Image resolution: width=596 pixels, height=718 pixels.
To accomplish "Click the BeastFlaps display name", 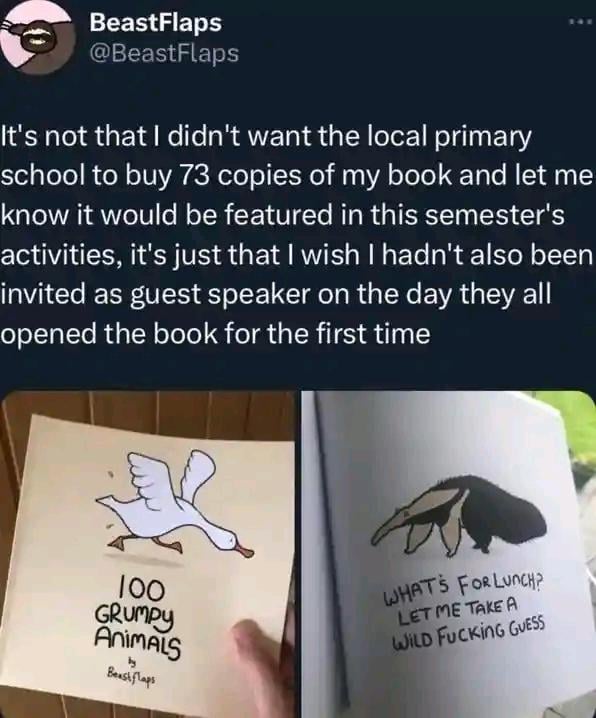I will (155, 23).
